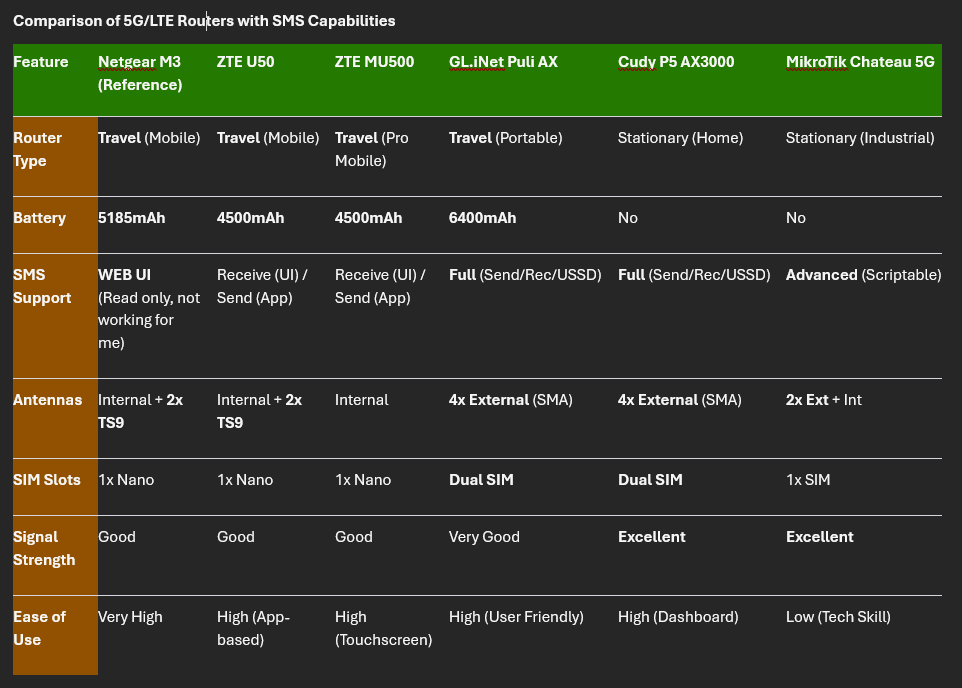The width and height of the screenshot is (962, 688).
Task: Click the 'SMS Support' row label
Action: point(42,286)
